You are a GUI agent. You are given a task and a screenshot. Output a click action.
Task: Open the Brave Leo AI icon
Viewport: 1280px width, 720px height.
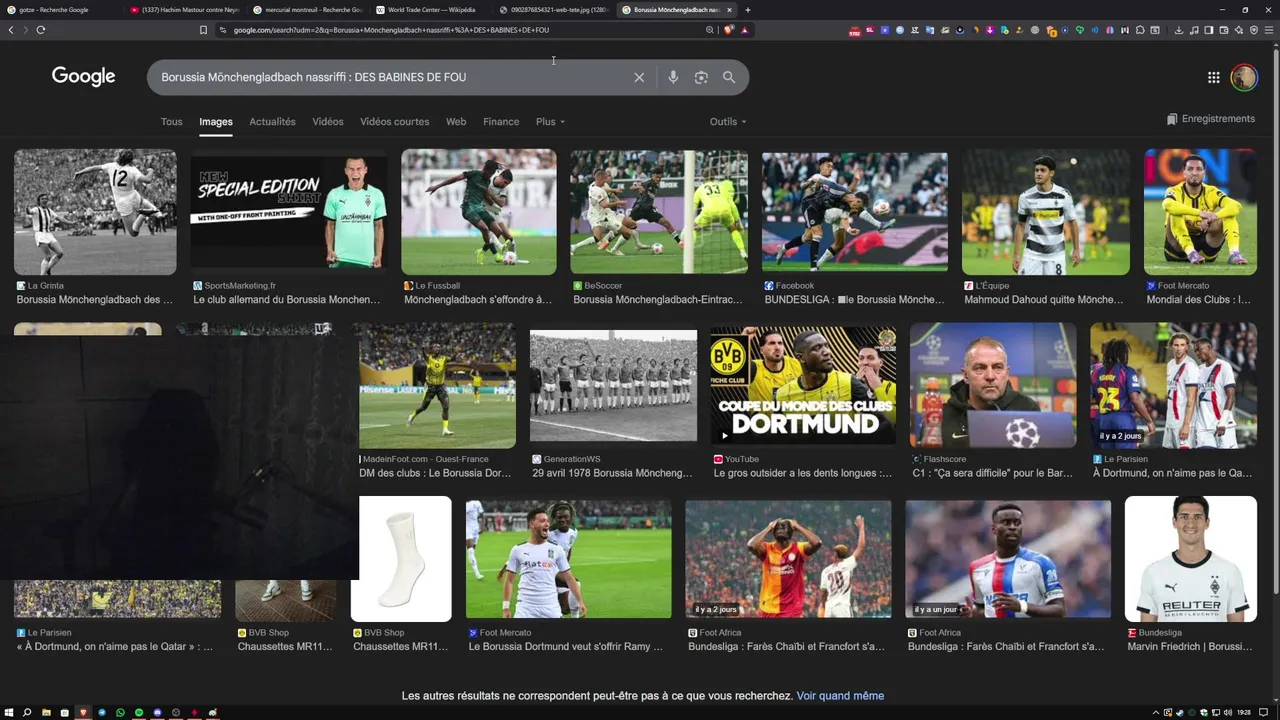pyautogui.click(x=1239, y=30)
